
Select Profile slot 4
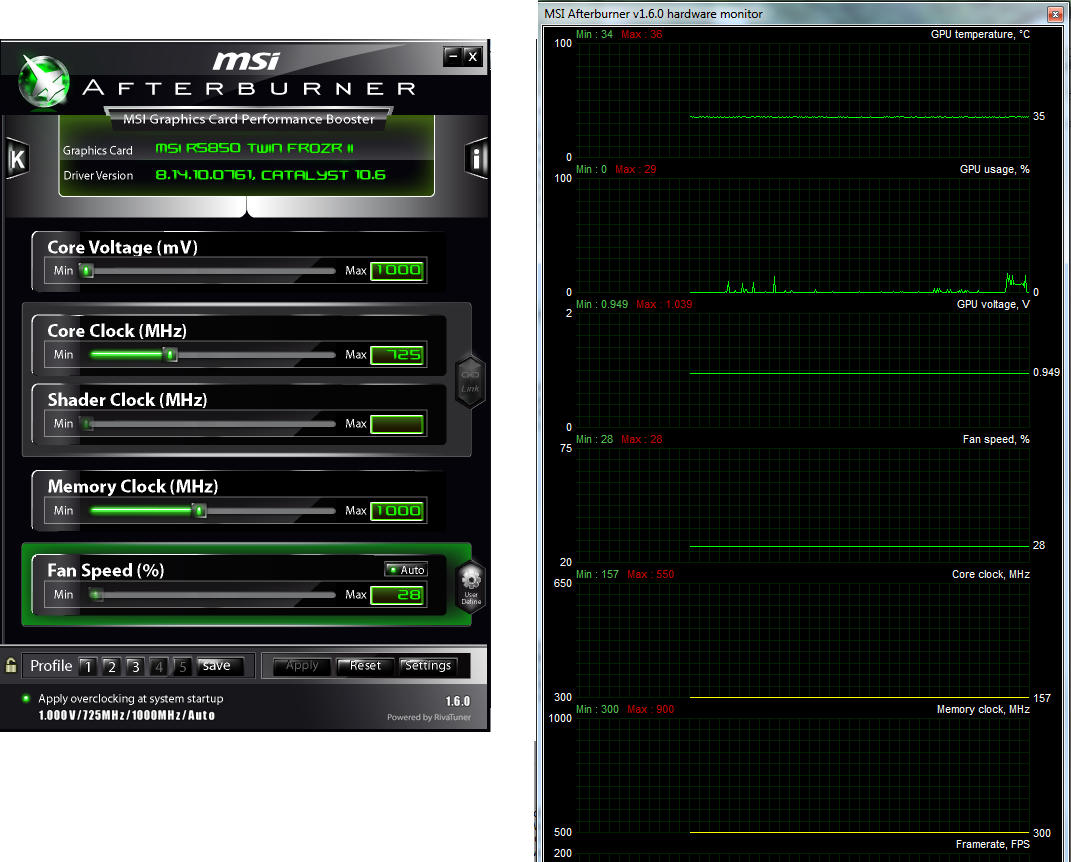pyautogui.click(x=158, y=666)
